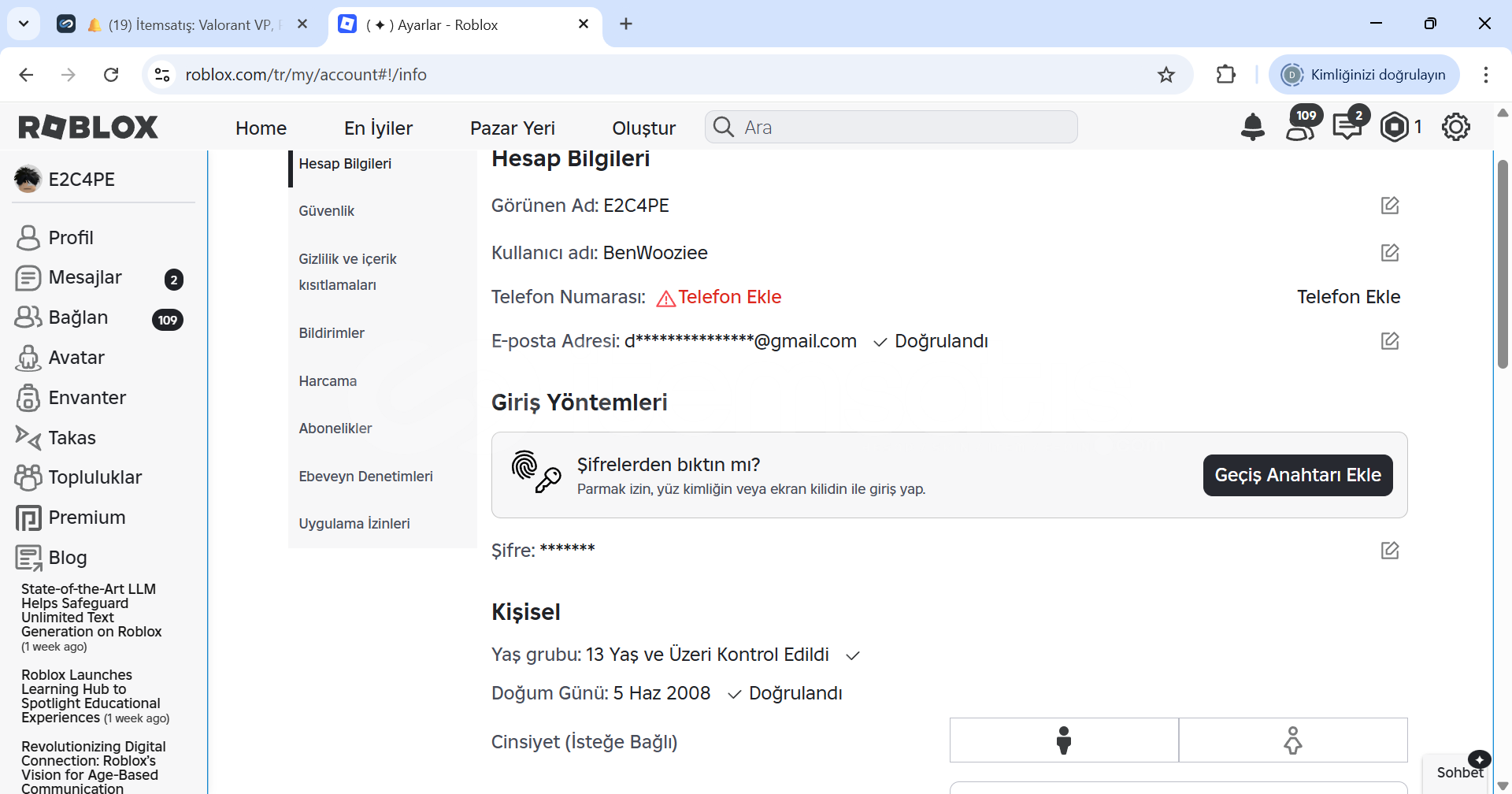The width and height of the screenshot is (1512, 794).
Task: Click Kimliğinizi doğrulayın profile button
Action: coord(1364,75)
